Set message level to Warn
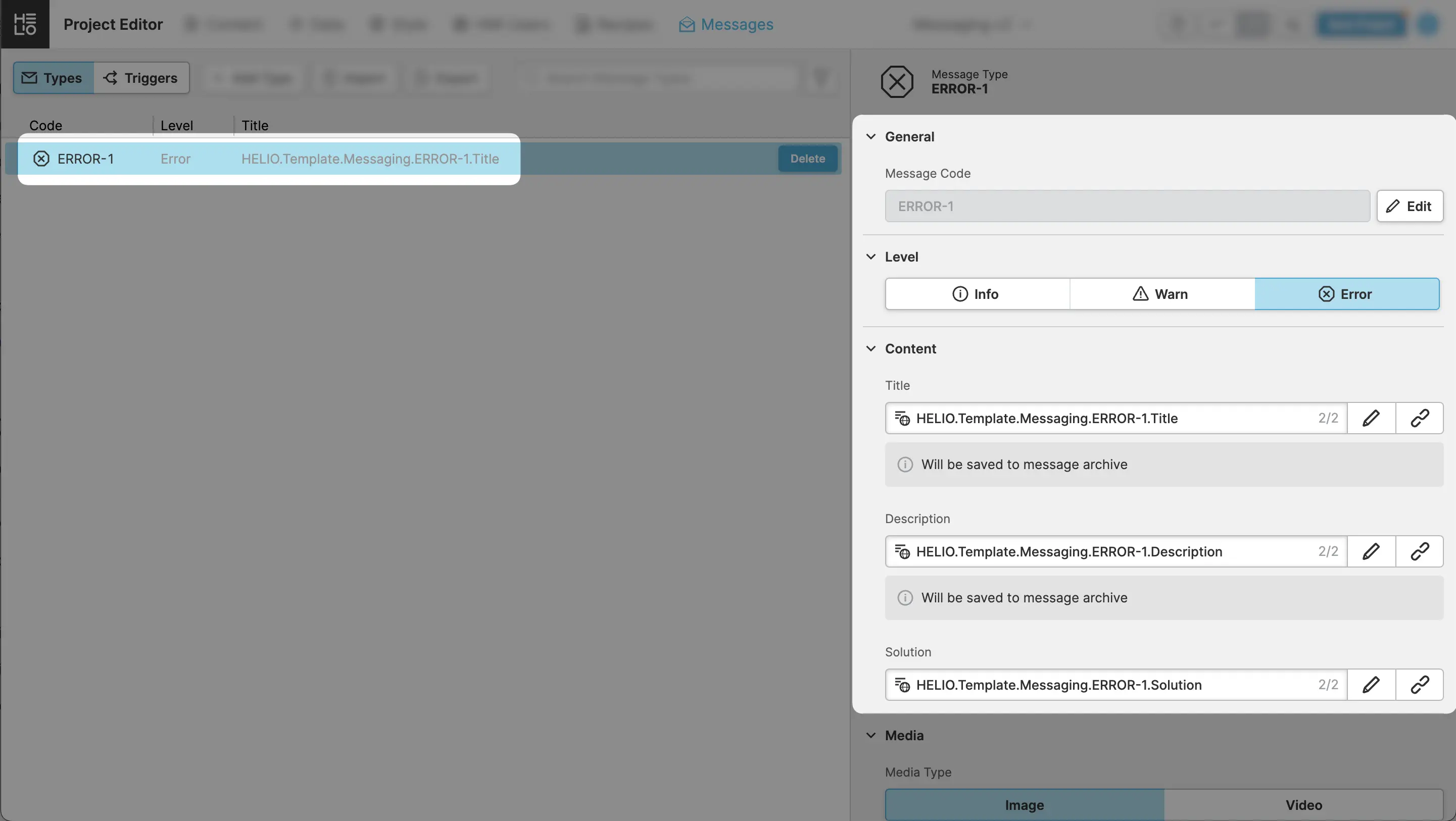1456x821 pixels. coord(1161,294)
